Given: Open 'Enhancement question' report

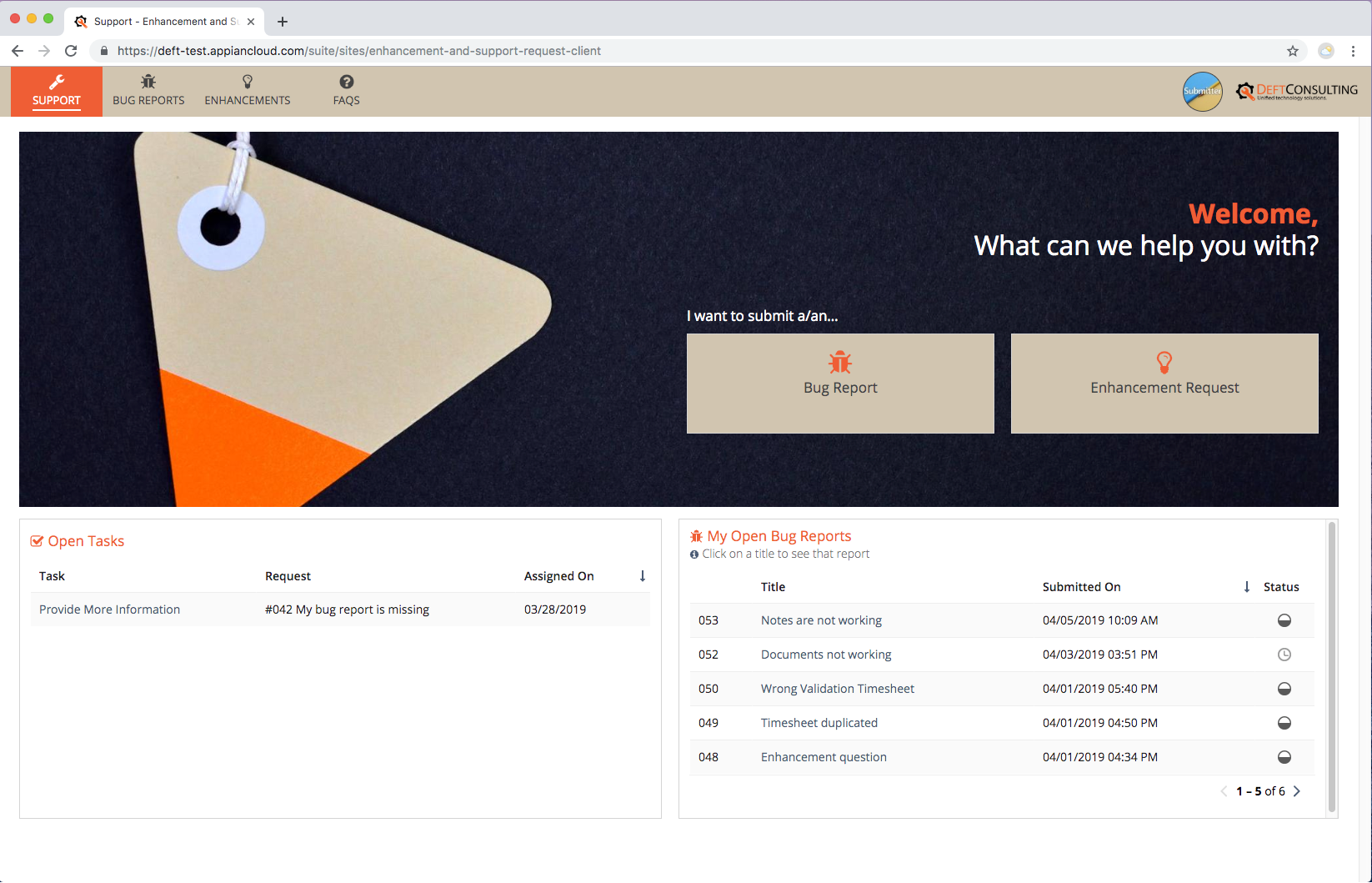Looking at the screenshot, I should pyautogui.click(x=824, y=757).
